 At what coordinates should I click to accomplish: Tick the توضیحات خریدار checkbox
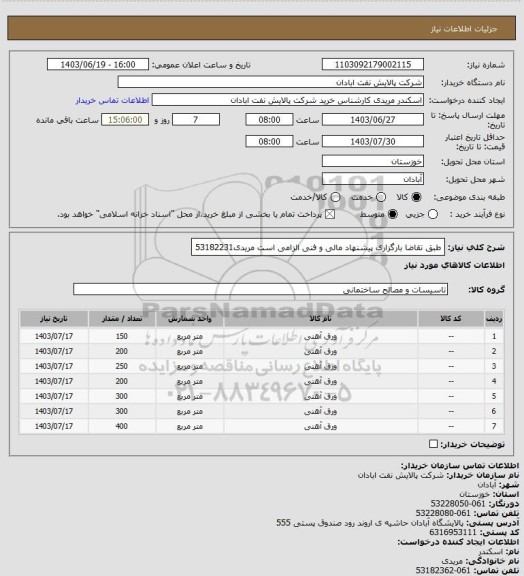(x=433, y=444)
